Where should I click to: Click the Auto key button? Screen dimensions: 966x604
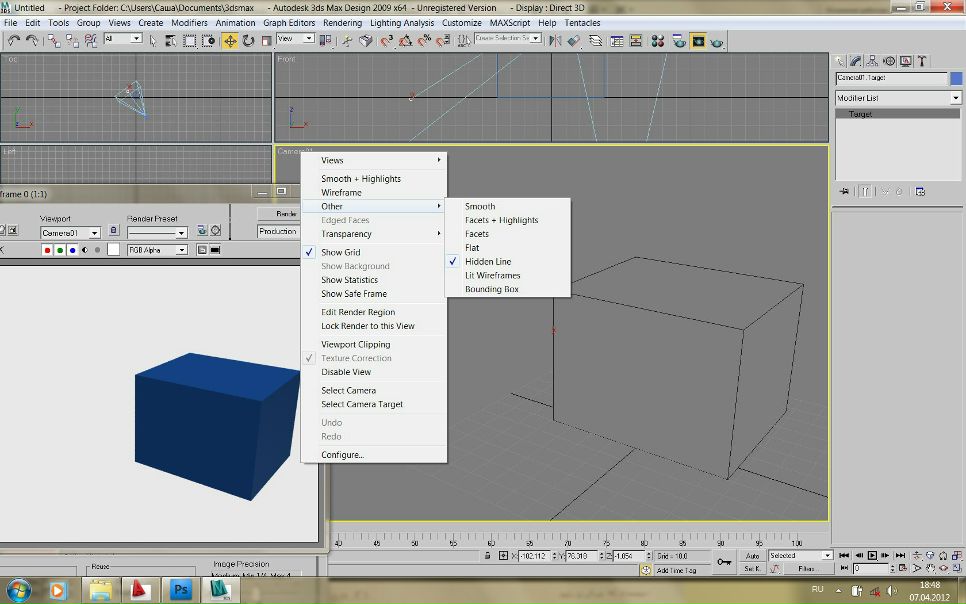(752, 555)
